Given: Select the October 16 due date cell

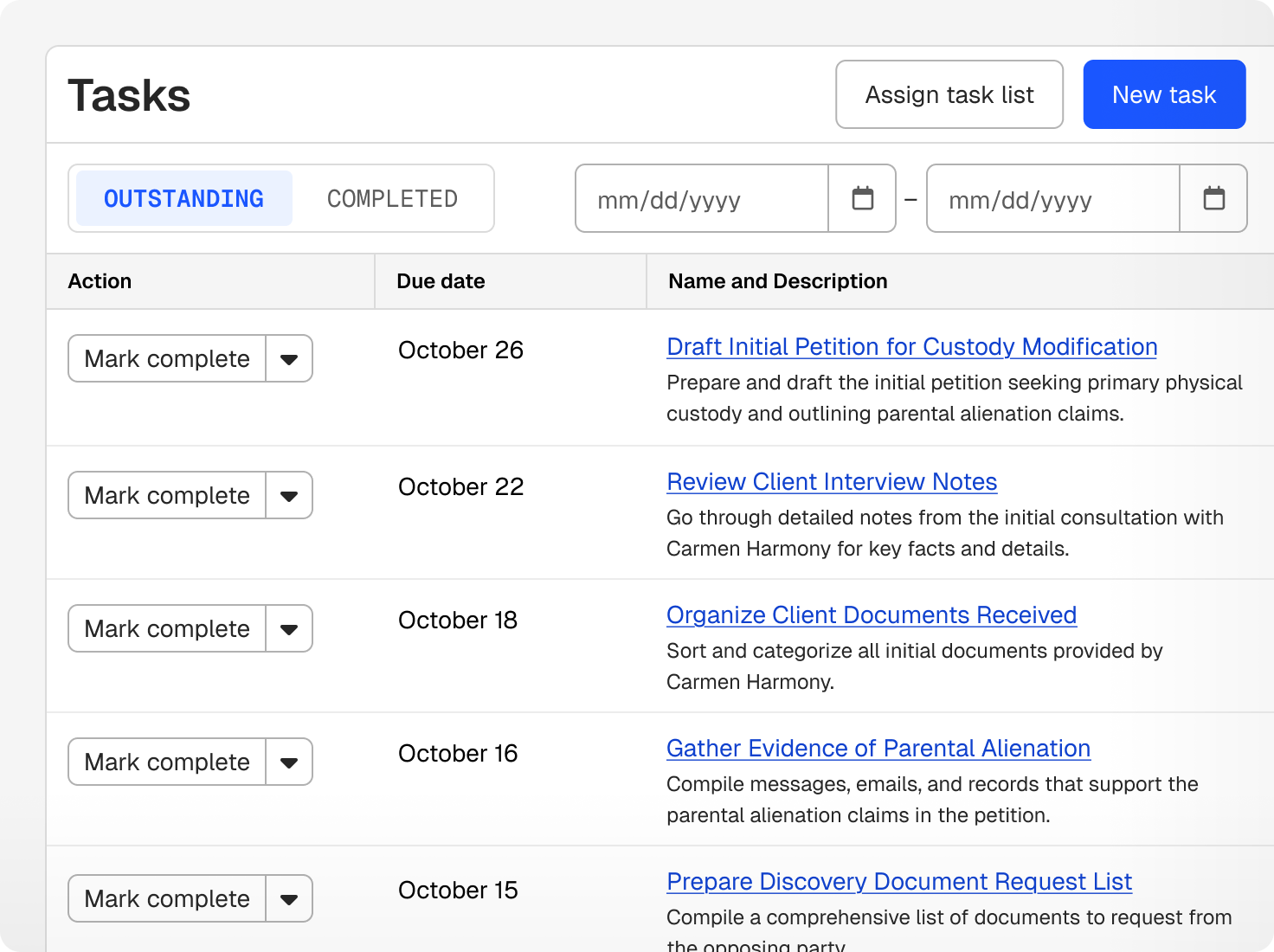Looking at the screenshot, I should [x=458, y=754].
